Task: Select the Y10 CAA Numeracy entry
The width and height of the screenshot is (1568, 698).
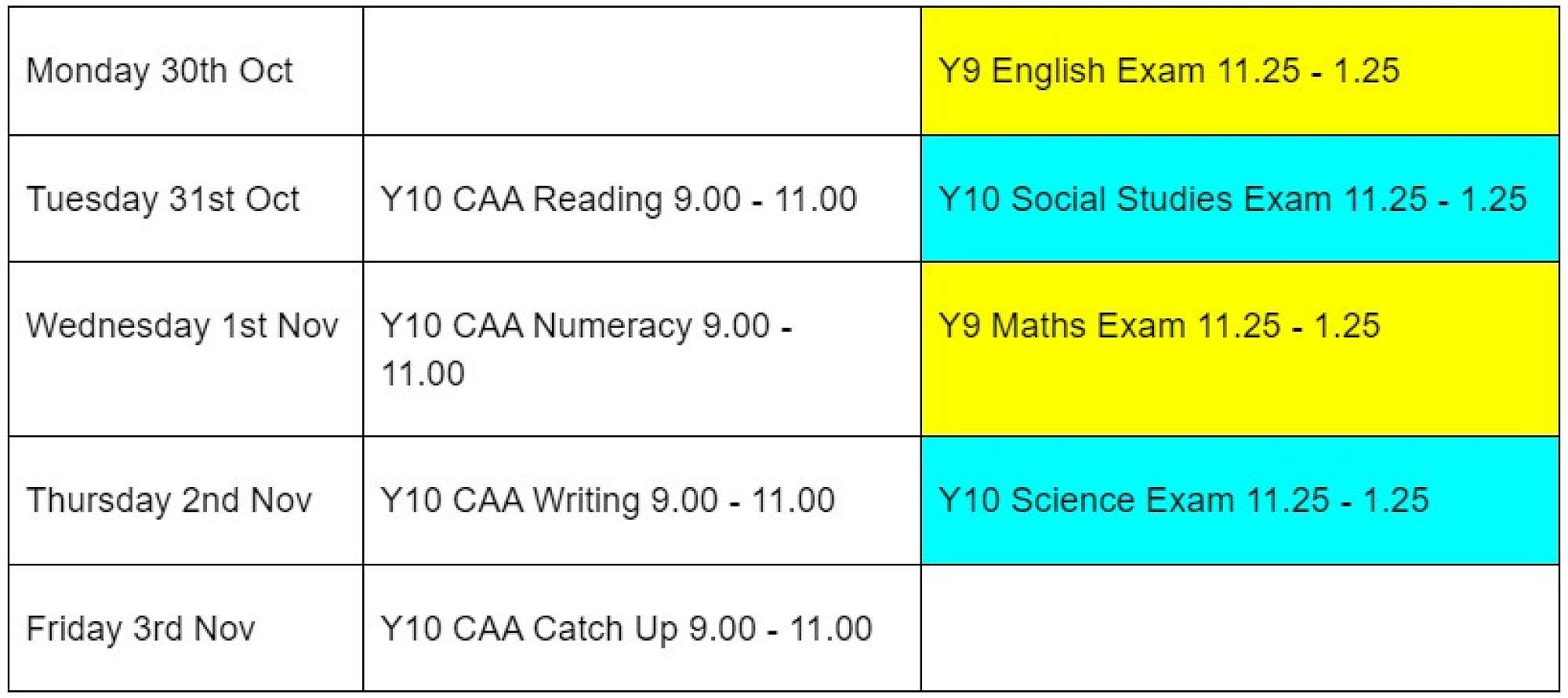Action: click(x=586, y=326)
